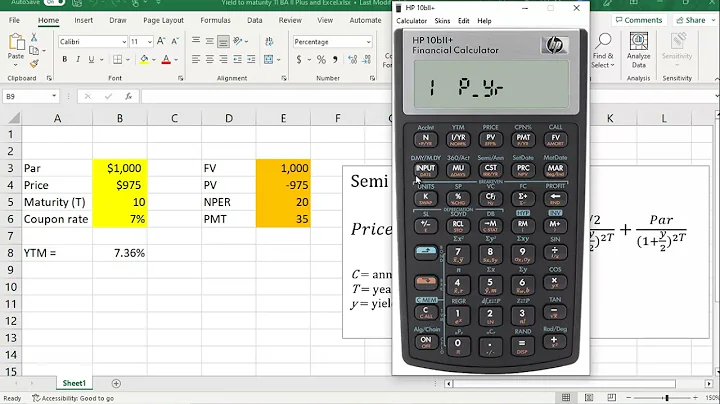The width and height of the screenshot is (720, 404).
Task: Toggle the AutoSave switch
Action: (54, 2)
